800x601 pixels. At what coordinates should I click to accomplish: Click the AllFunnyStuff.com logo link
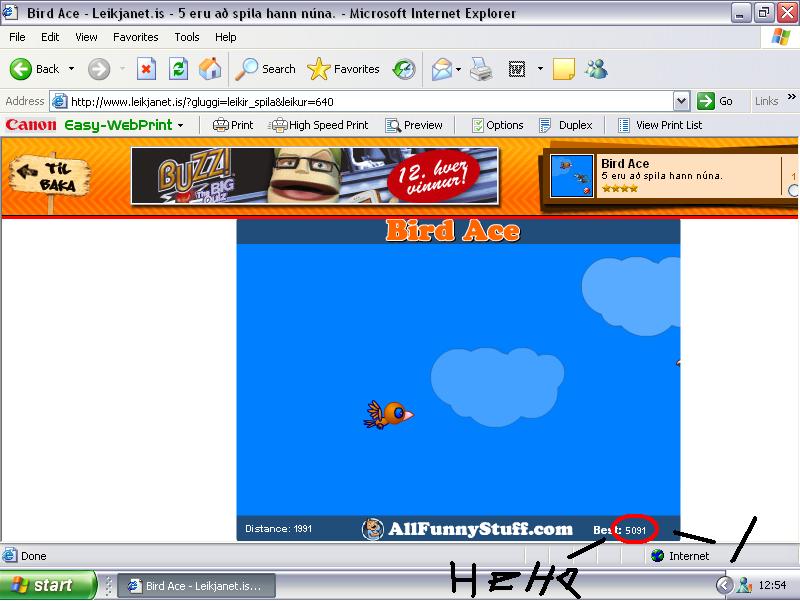(467, 529)
